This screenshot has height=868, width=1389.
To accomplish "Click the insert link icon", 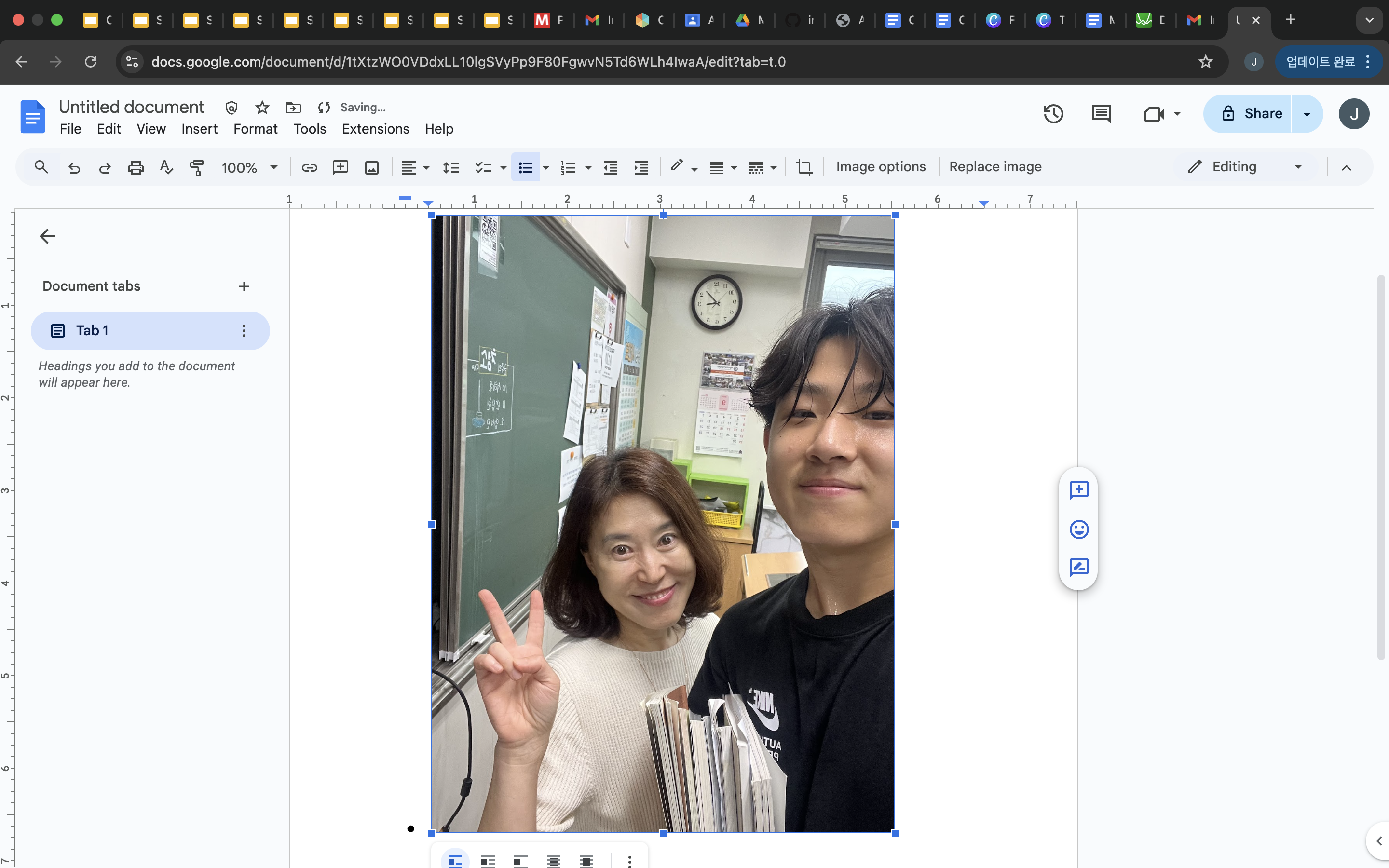I will tap(309, 168).
